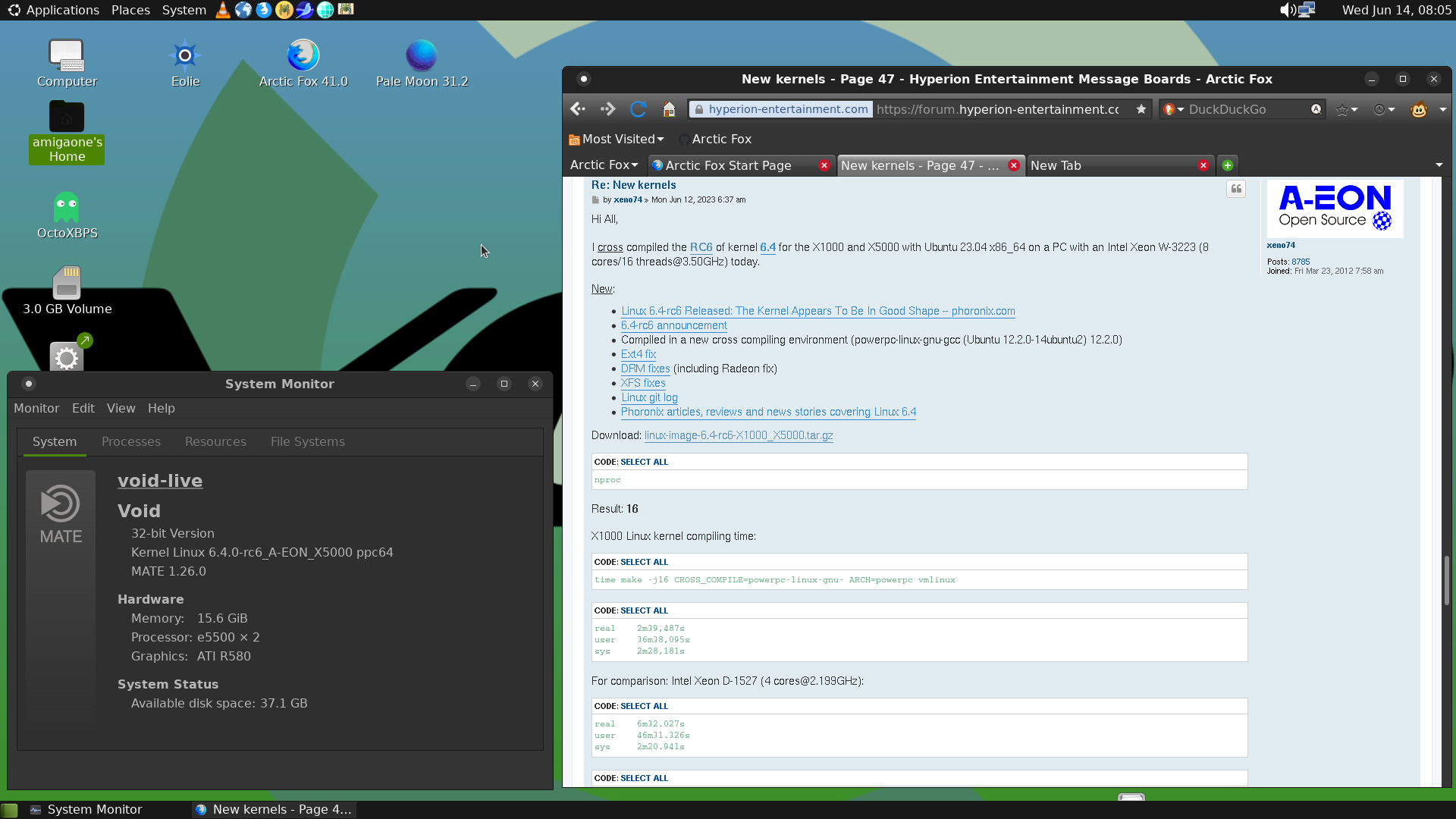The image size is (1456, 819).
Task: Close the New kernels - Page 47 tab
Action: [1014, 165]
